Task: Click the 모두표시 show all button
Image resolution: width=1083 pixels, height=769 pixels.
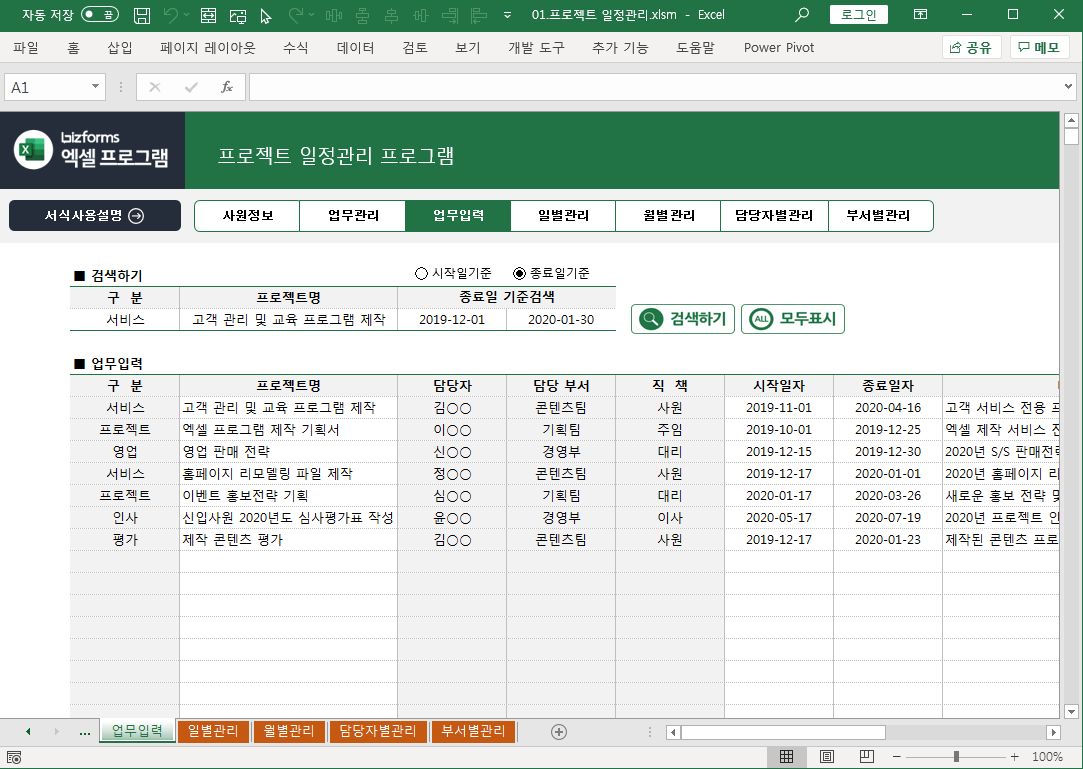Action: click(793, 319)
